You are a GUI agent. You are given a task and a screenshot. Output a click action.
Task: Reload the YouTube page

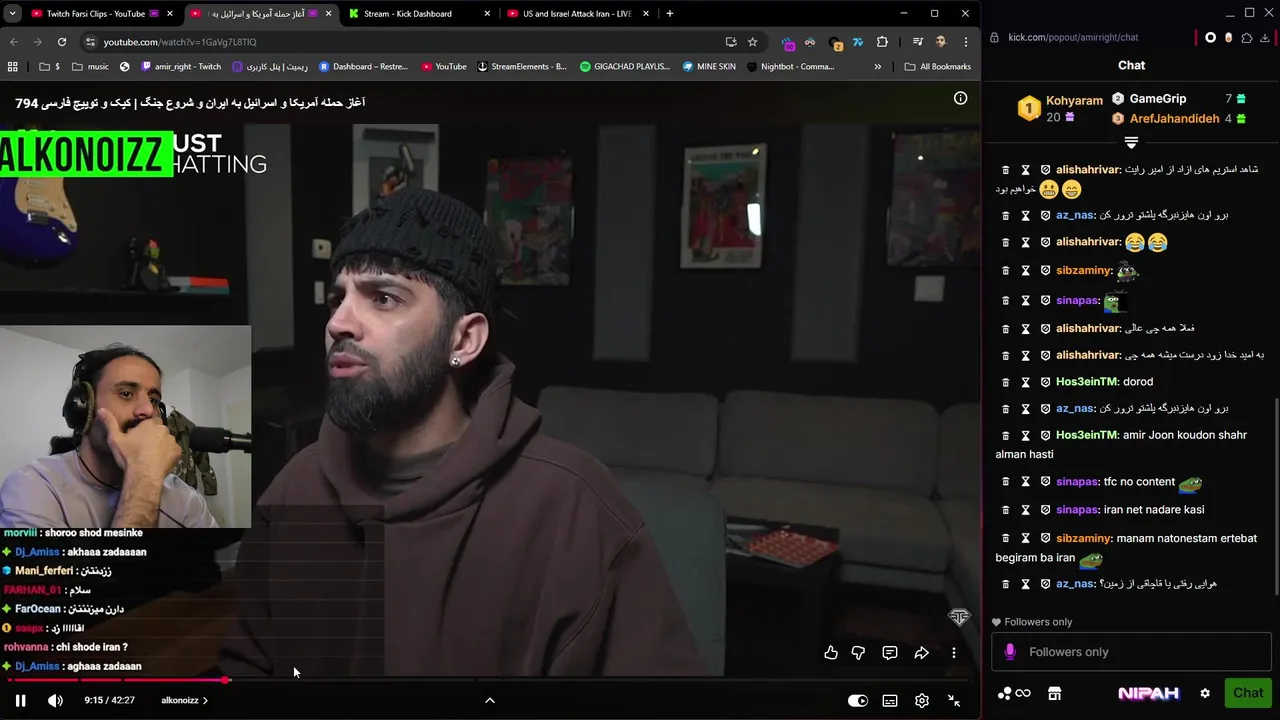(x=62, y=42)
